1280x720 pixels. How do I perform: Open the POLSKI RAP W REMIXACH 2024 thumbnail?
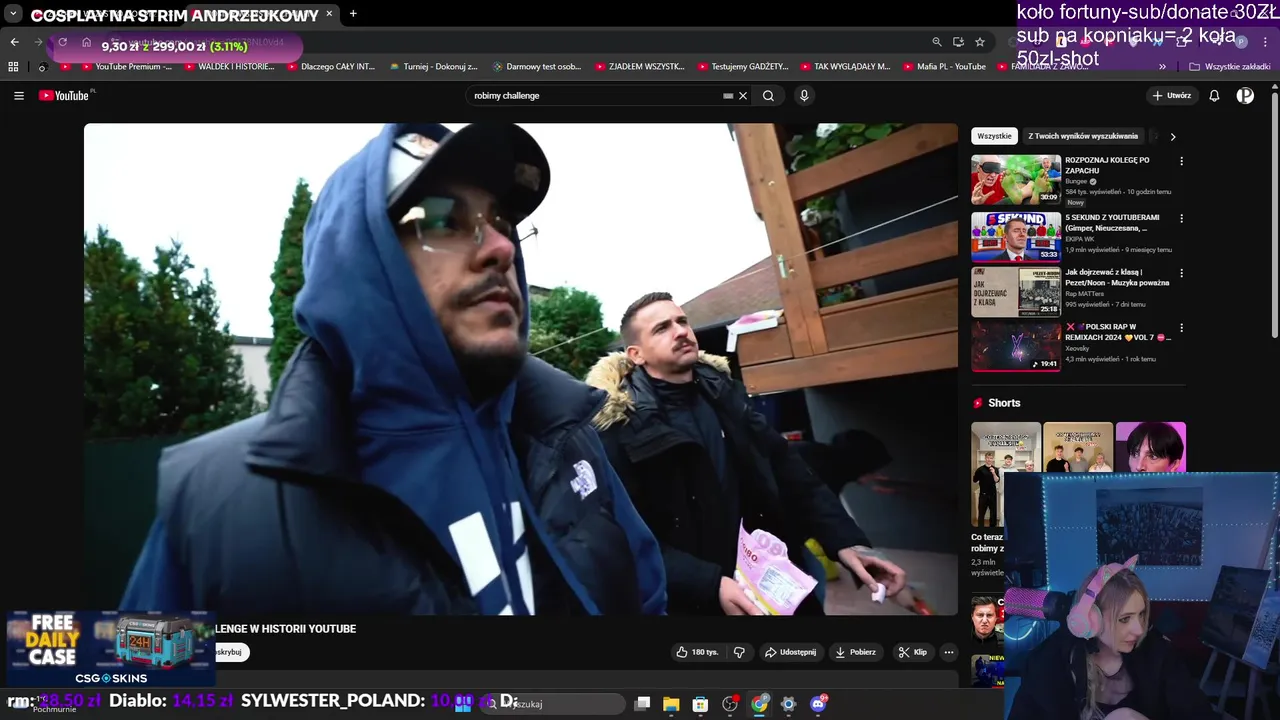1016,346
